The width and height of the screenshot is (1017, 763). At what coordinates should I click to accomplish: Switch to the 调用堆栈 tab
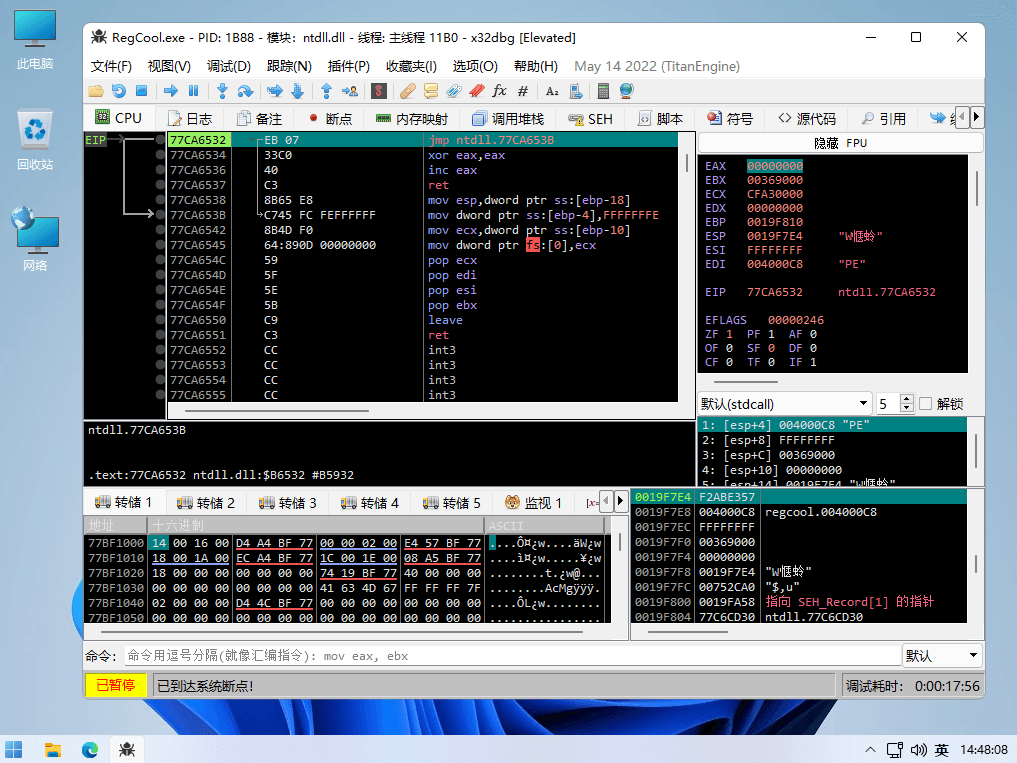coord(508,119)
